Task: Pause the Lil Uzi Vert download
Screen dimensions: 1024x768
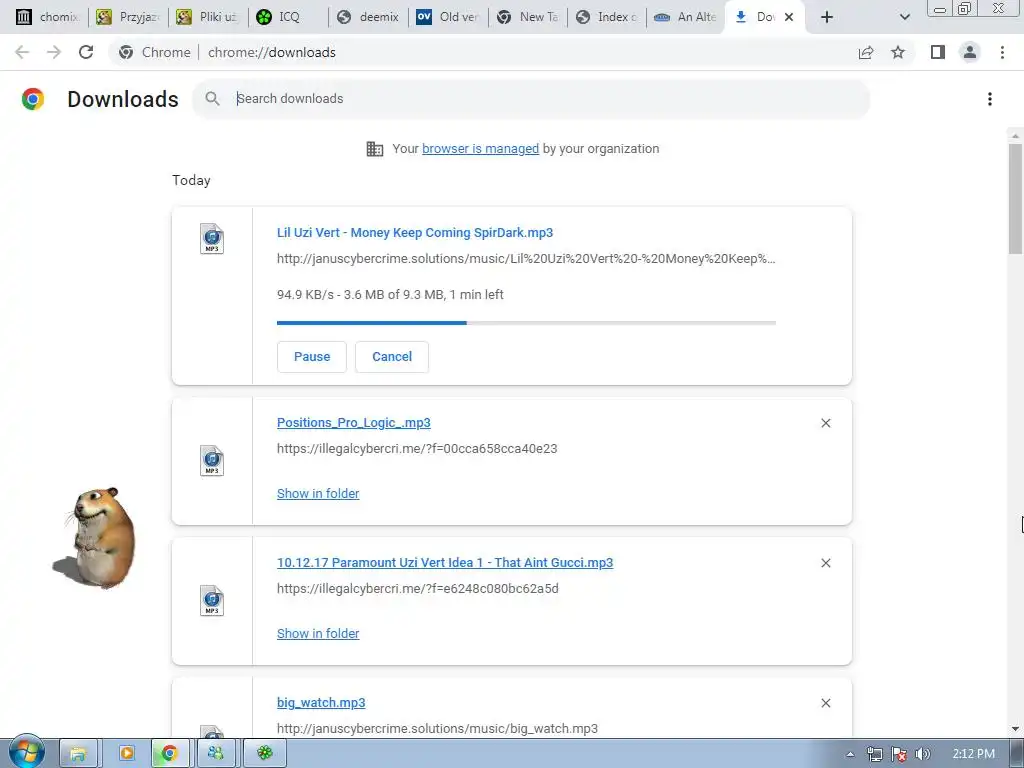Action: (312, 357)
